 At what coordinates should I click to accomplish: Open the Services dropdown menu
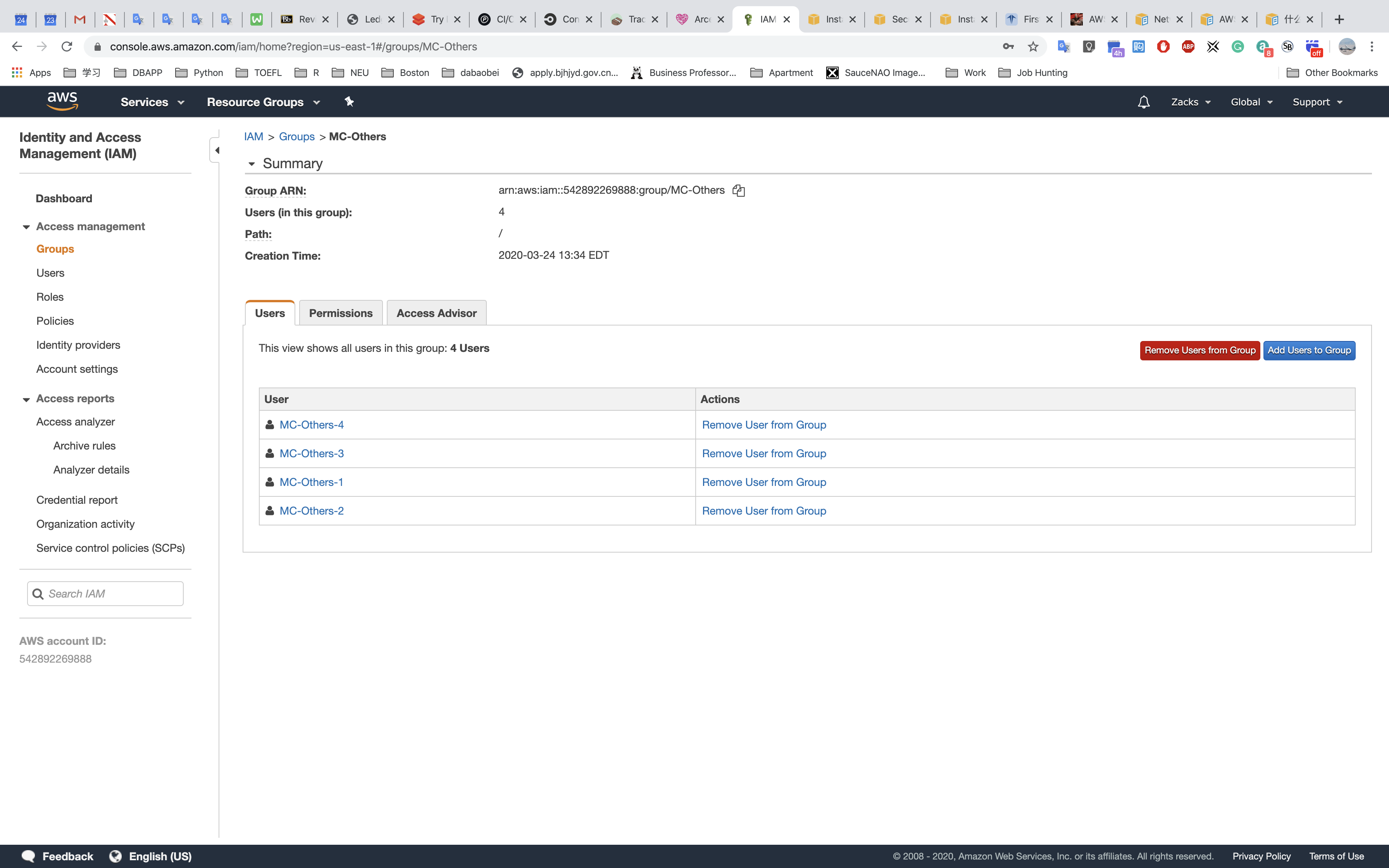point(152,102)
